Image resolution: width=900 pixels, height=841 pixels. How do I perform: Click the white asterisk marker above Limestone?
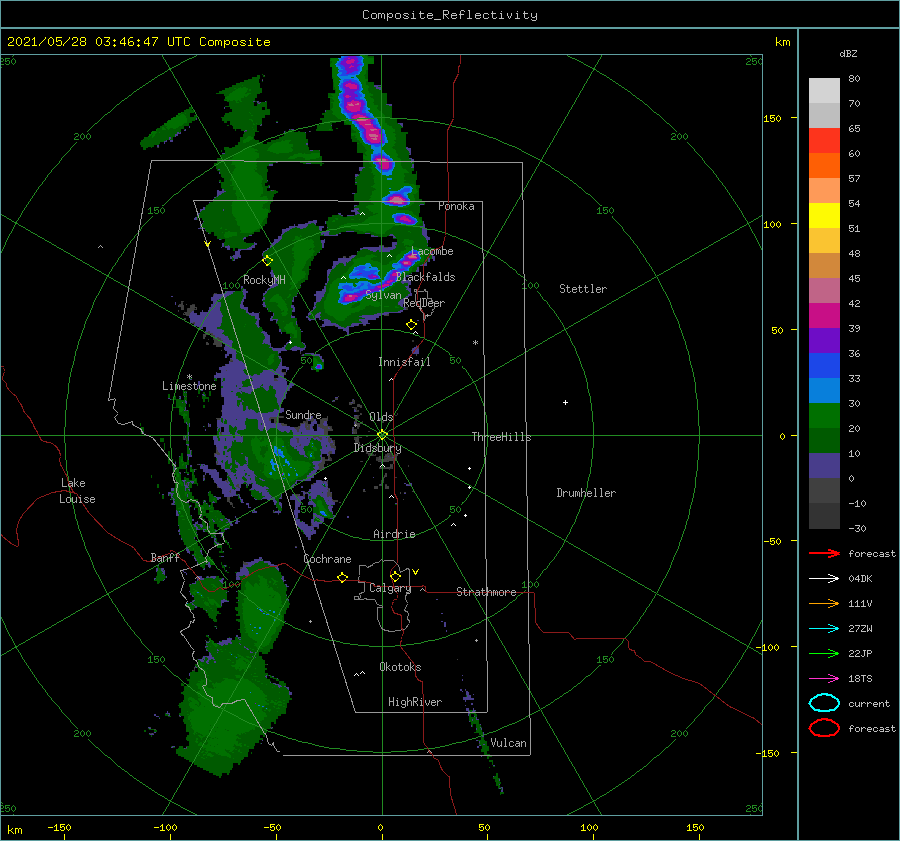coord(189,377)
